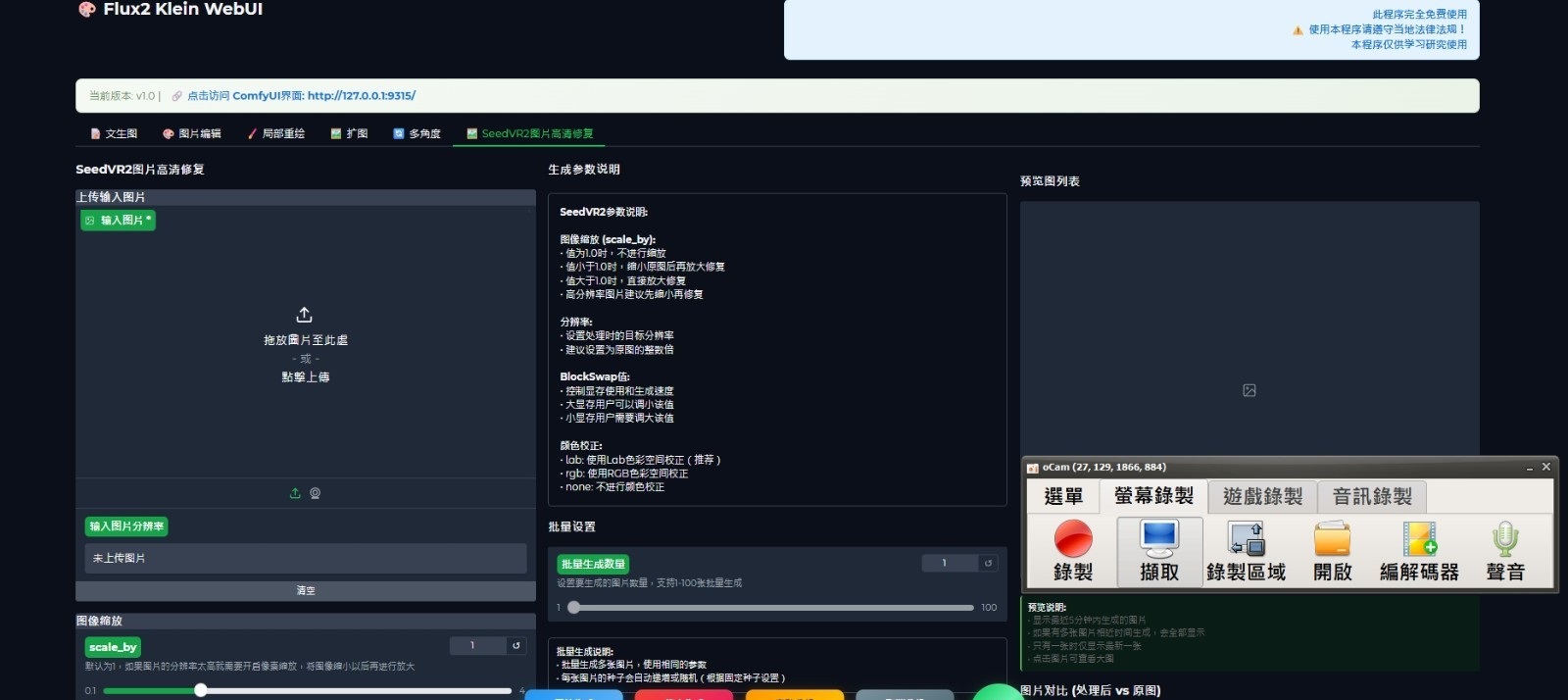The image size is (1568, 700).
Task: Open the 文生图 tab
Action: point(114,133)
